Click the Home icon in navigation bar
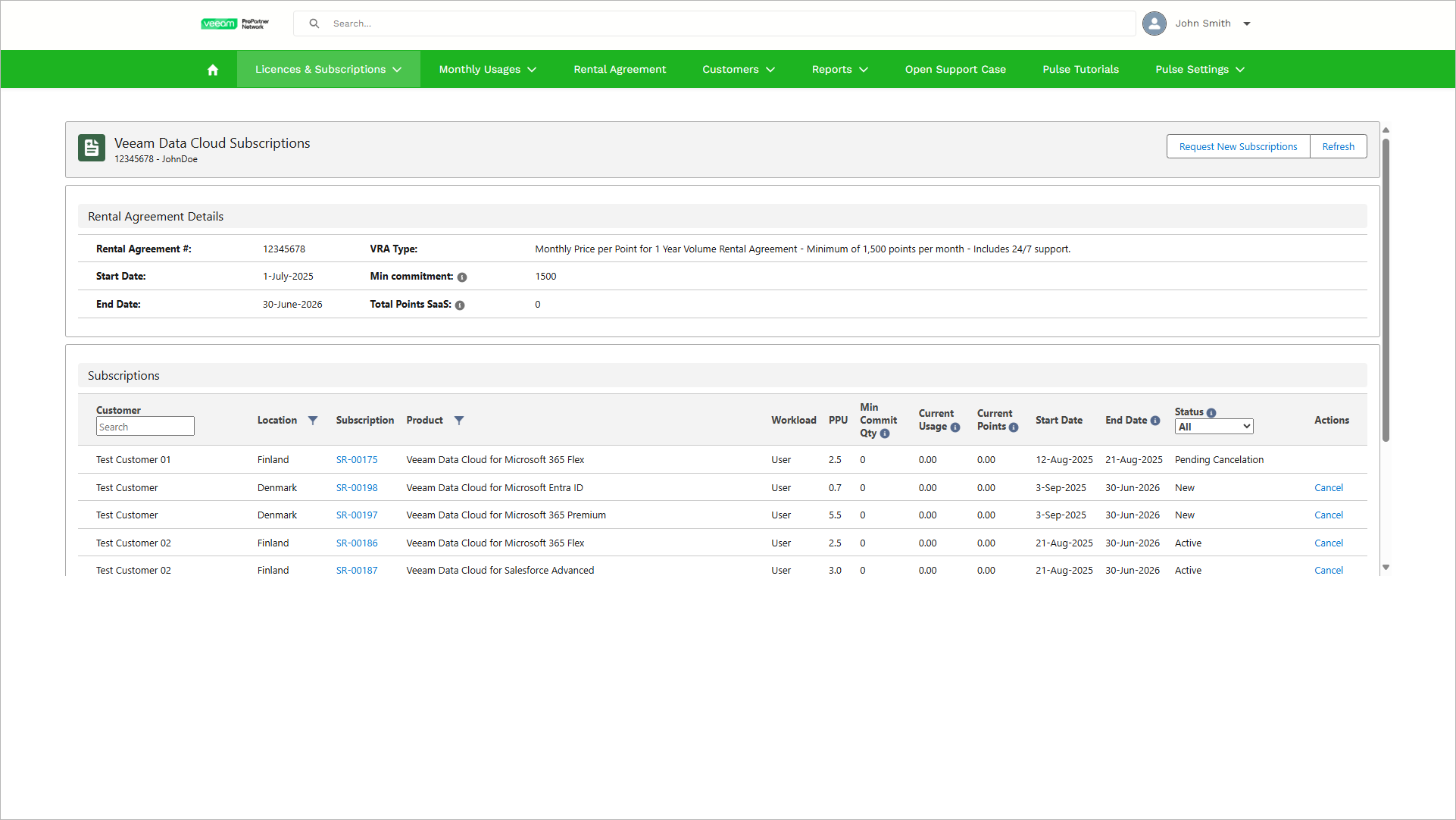Viewport: 1456px width, 820px height. tap(213, 70)
